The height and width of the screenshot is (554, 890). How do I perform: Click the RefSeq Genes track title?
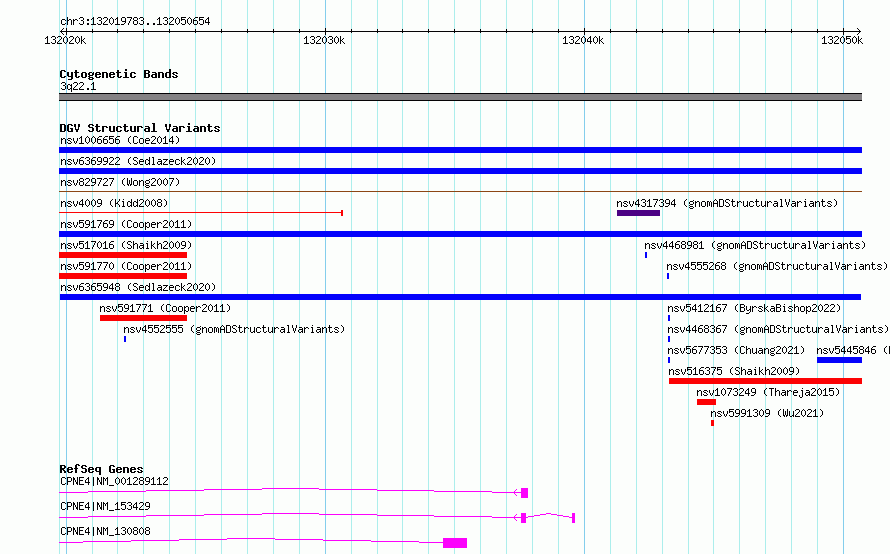101,469
